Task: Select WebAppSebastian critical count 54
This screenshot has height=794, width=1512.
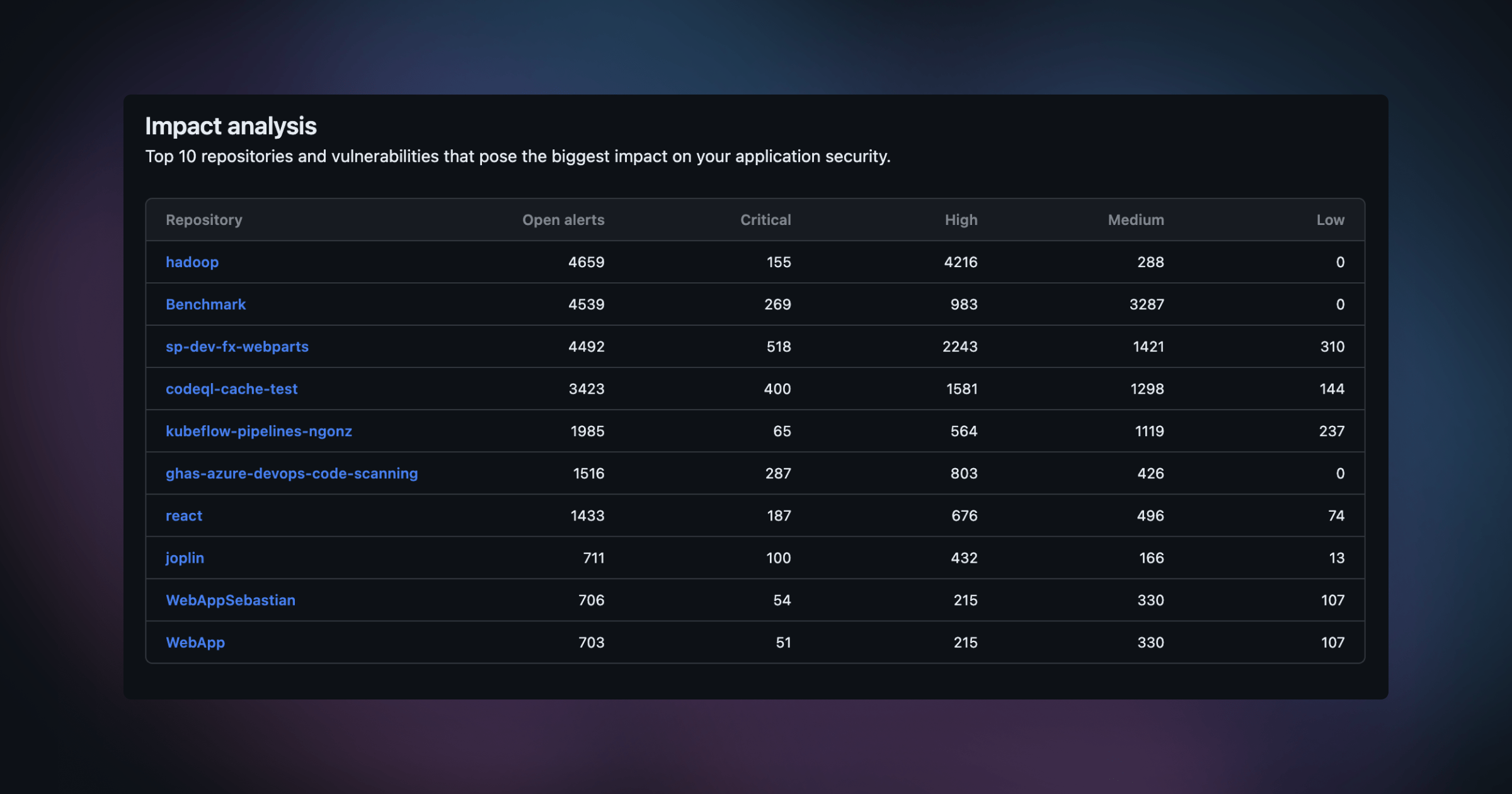Action: pos(782,600)
